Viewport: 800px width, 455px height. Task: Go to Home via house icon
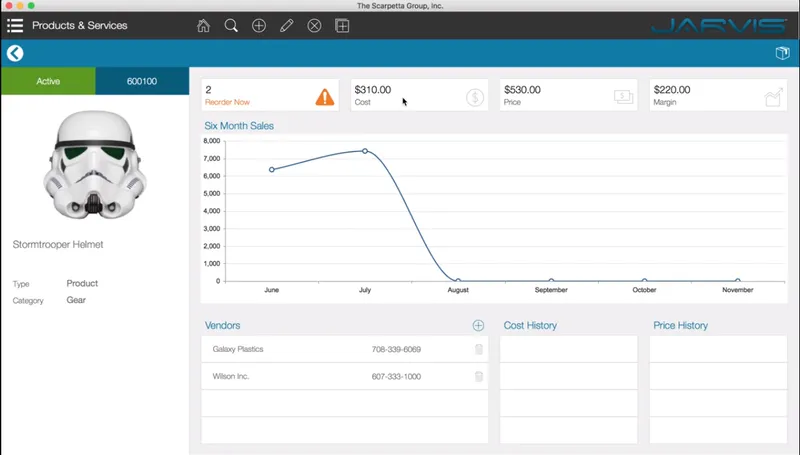(x=204, y=26)
